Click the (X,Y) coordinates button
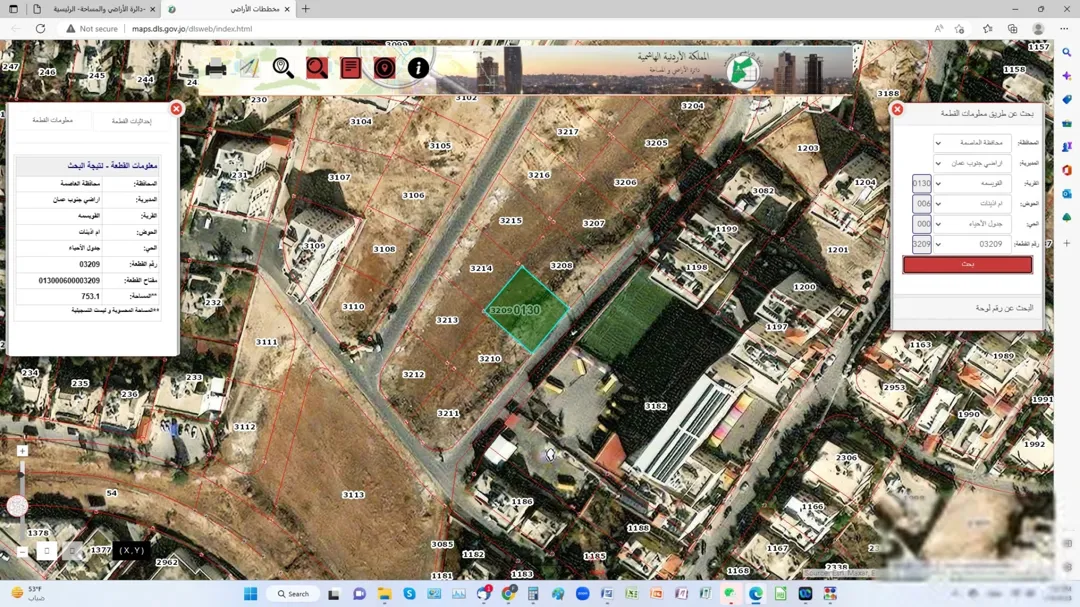This screenshot has height=607, width=1080. 132,550
